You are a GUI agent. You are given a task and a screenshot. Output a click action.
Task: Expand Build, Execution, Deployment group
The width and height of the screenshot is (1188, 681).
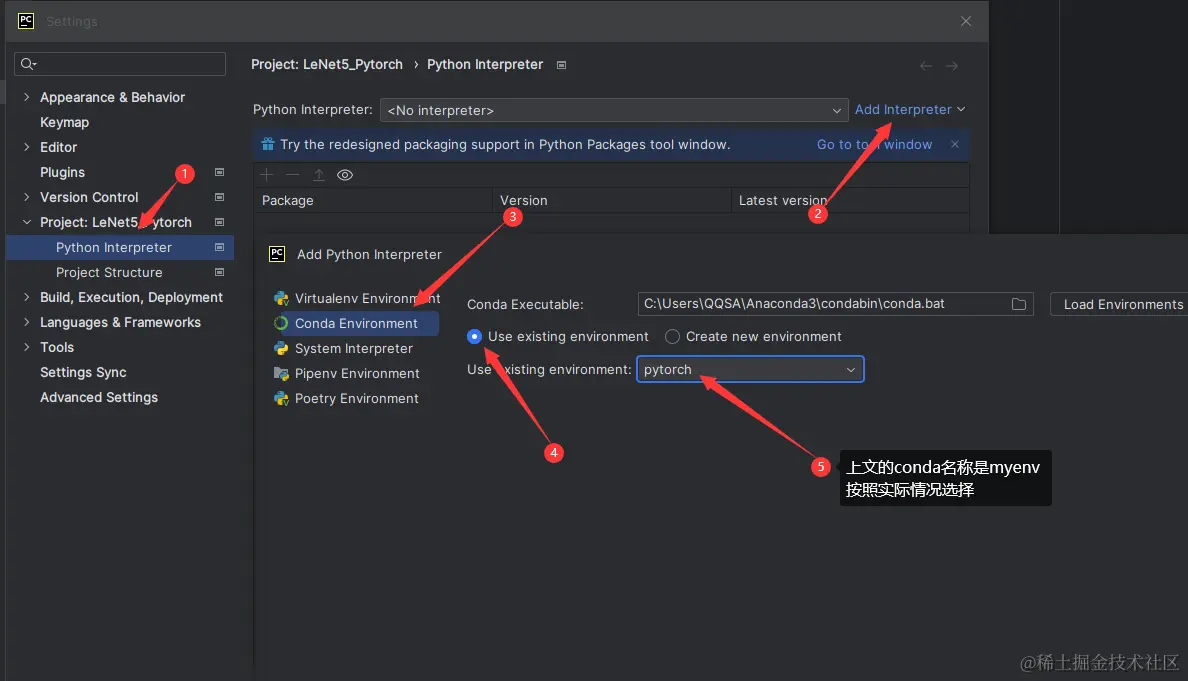click(x=27, y=297)
